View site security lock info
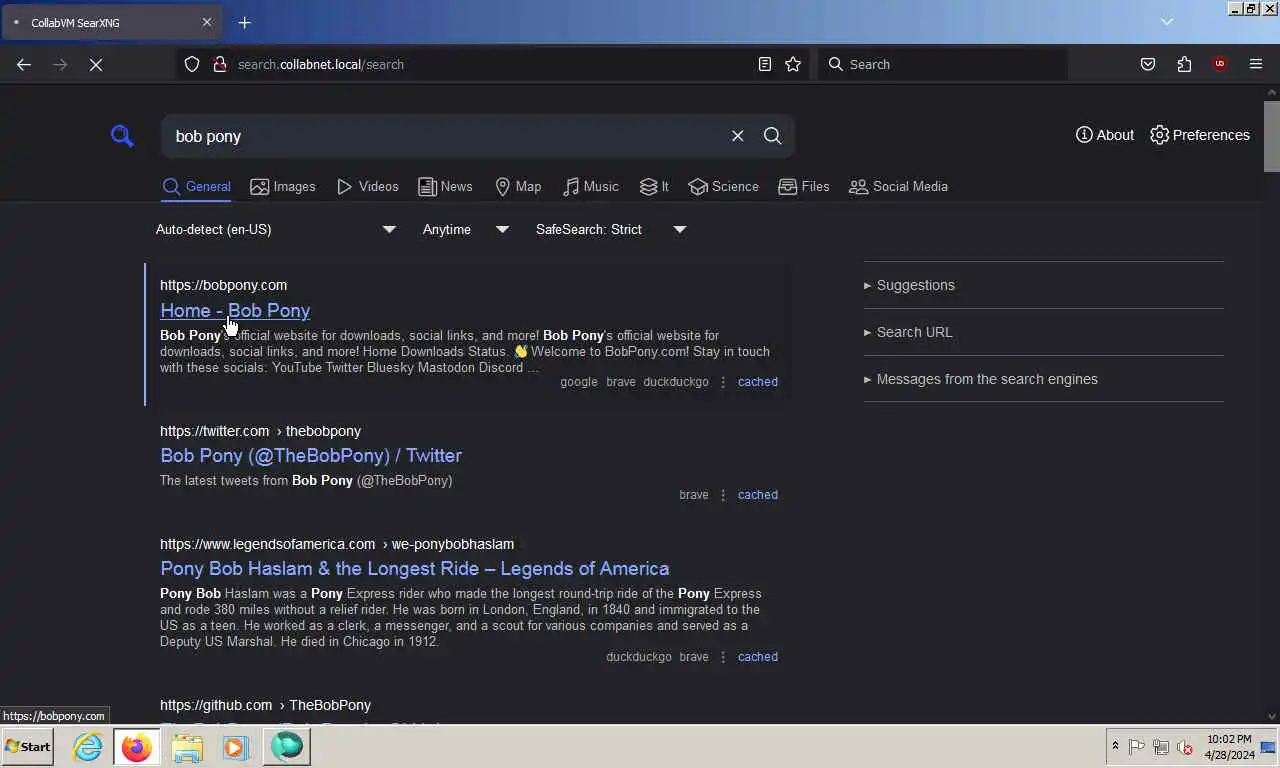Viewport: 1280px width, 768px height. (x=220, y=64)
